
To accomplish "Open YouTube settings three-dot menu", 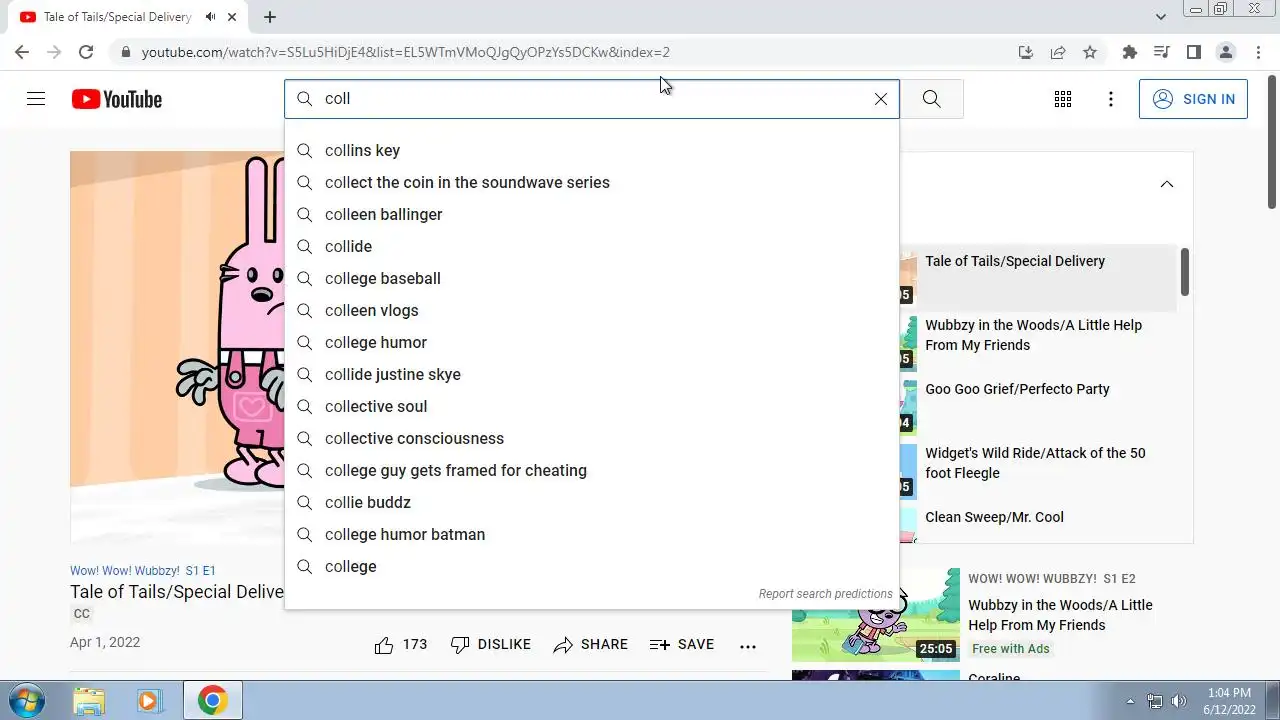I will pyautogui.click(x=1111, y=99).
